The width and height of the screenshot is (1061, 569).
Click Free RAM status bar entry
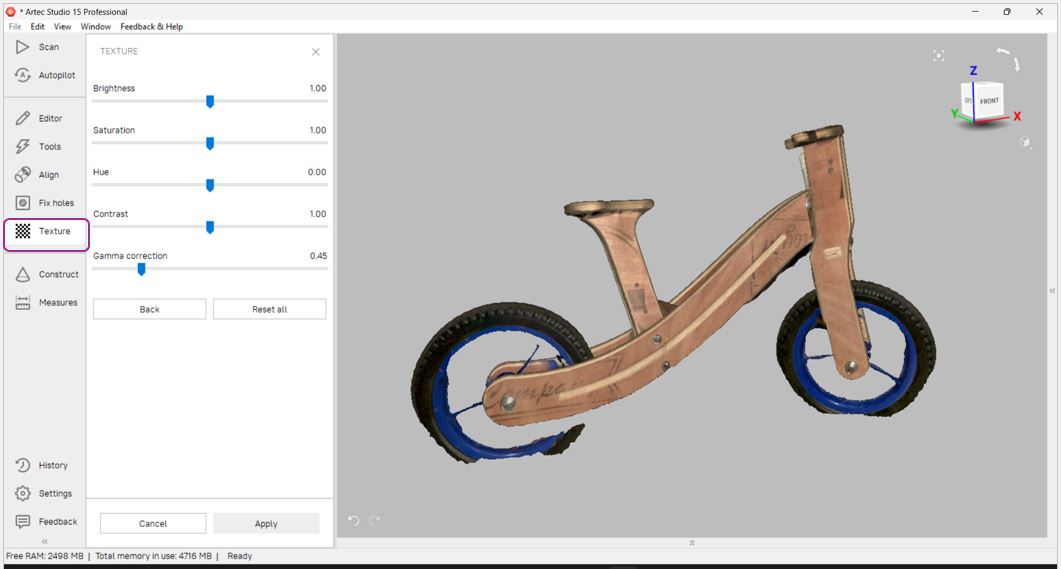(x=45, y=556)
